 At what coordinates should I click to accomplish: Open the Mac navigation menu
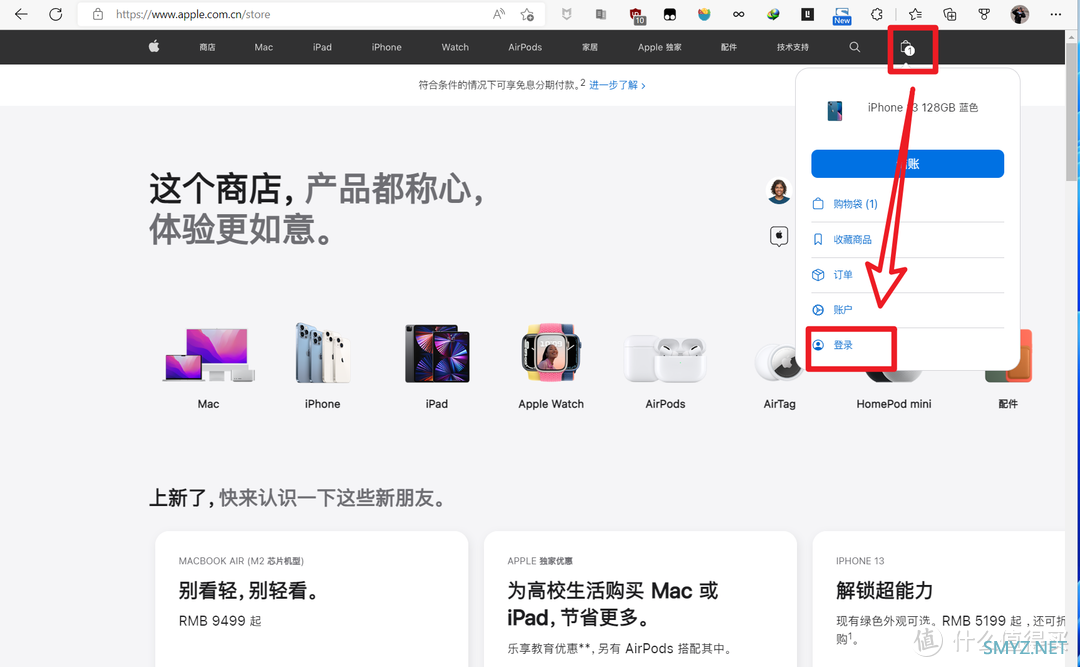coord(264,47)
